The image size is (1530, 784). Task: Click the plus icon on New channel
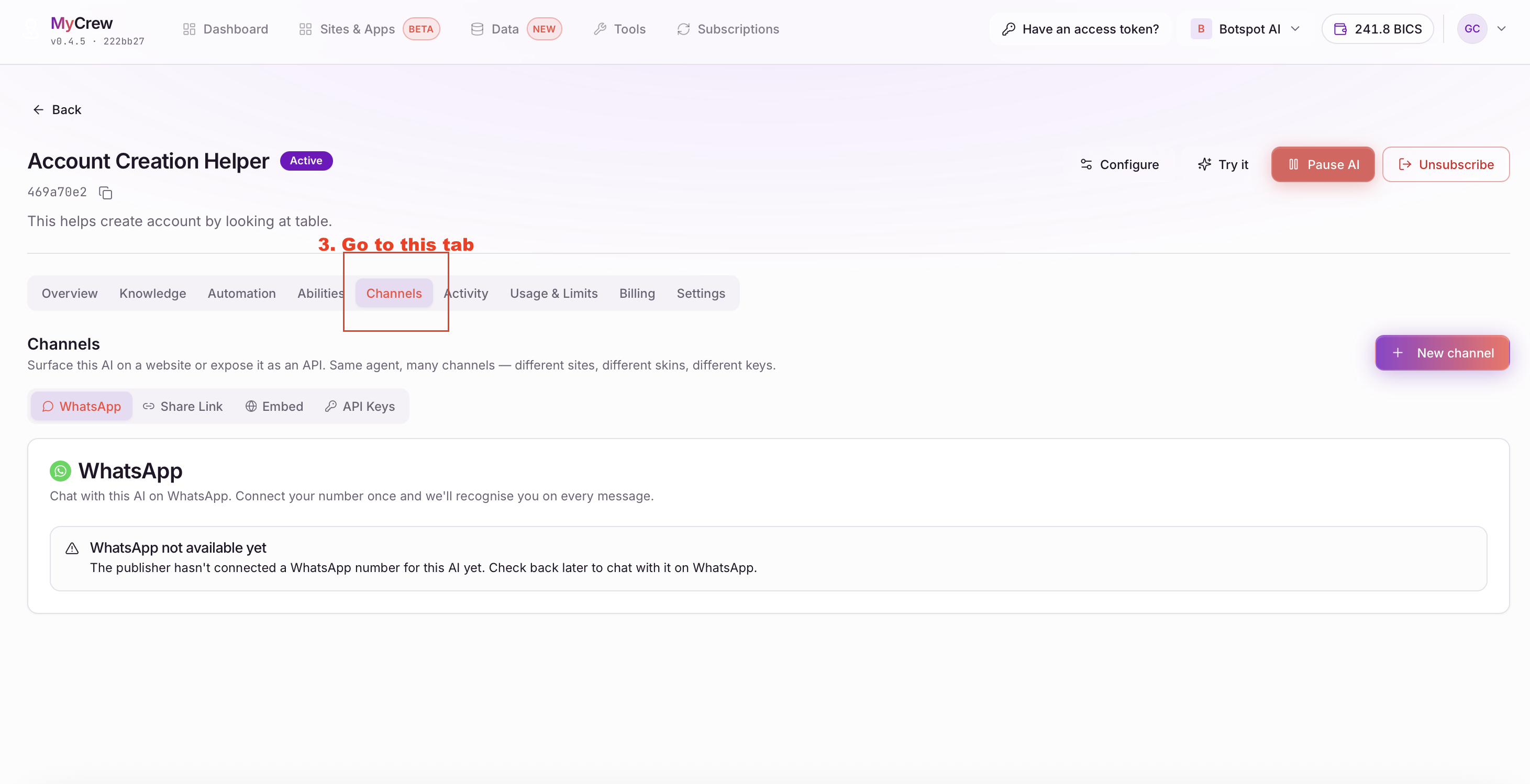[1398, 353]
